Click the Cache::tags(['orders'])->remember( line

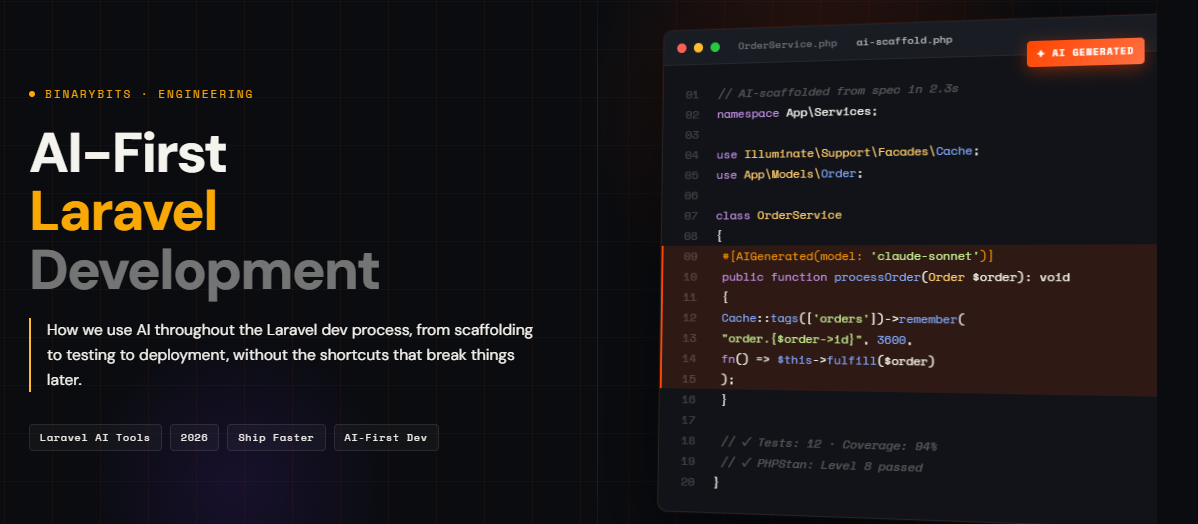[x=843, y=318]
